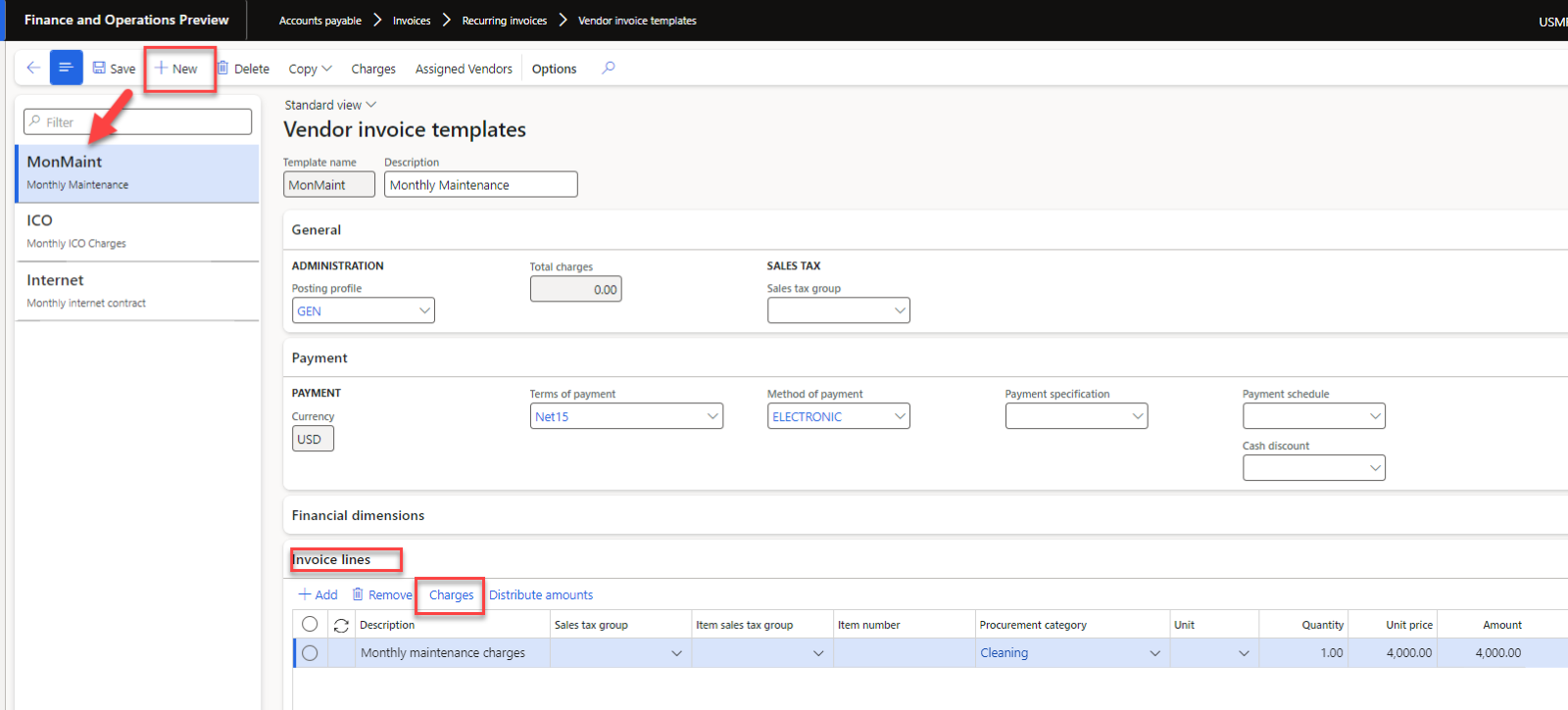Toggle the list pane icon

[x=66, y=68]
